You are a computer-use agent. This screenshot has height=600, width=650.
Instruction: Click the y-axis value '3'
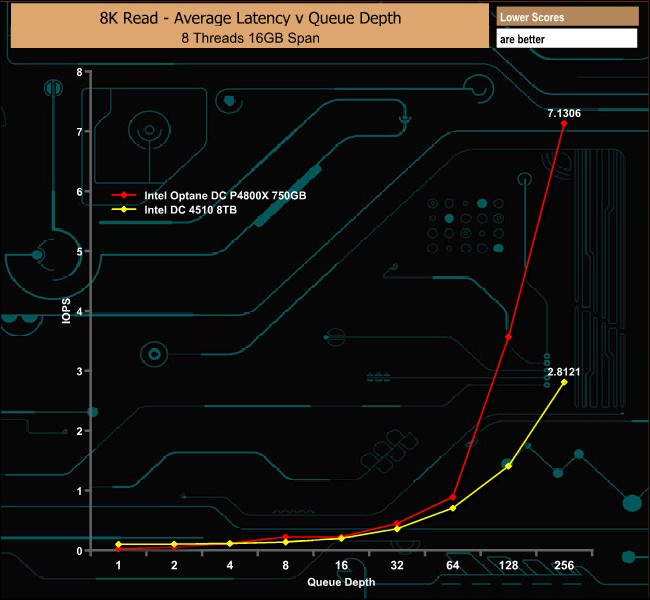click(79, 372)
